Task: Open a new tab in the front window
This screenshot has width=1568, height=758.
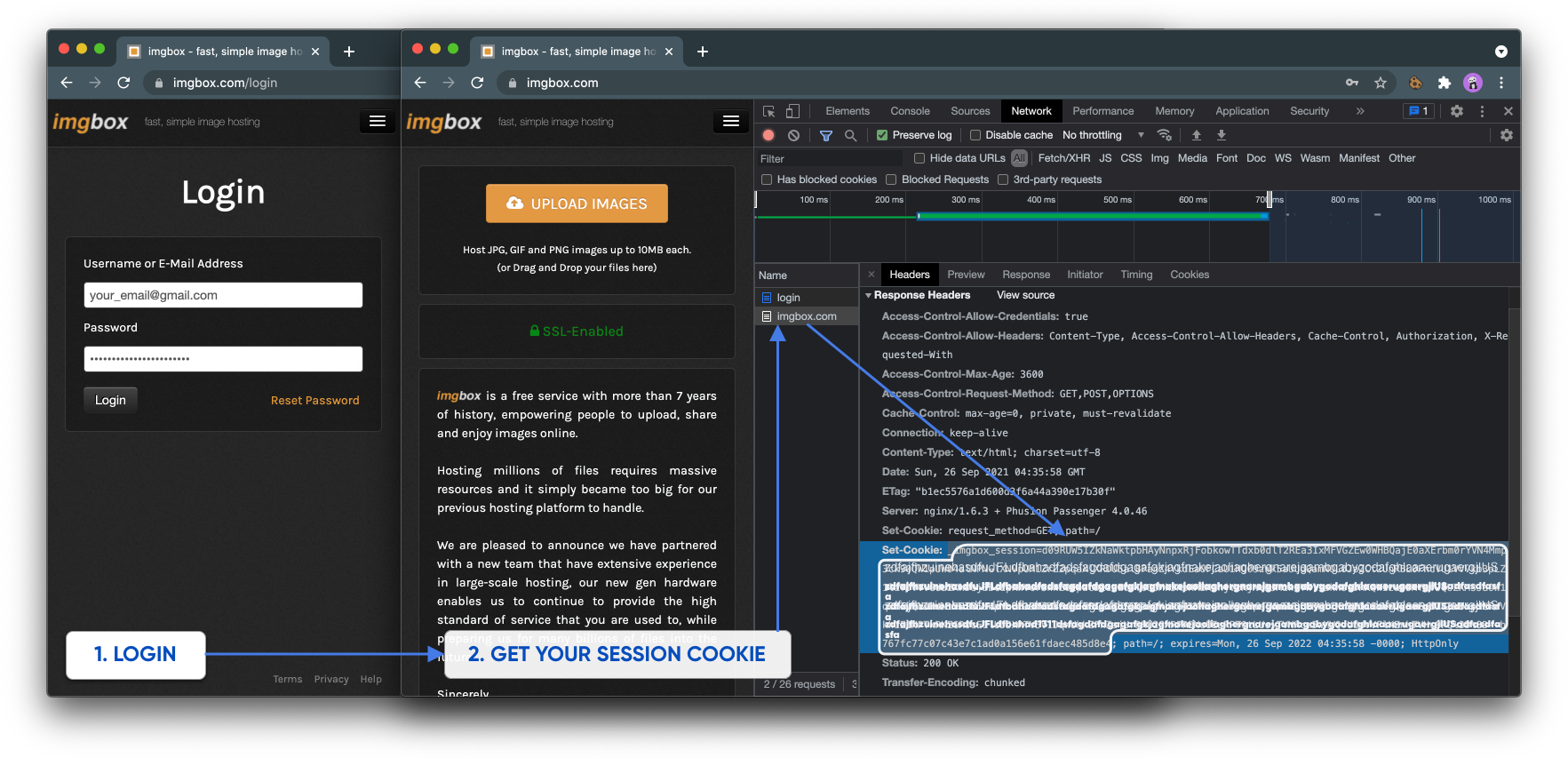Action: point(703,52)
